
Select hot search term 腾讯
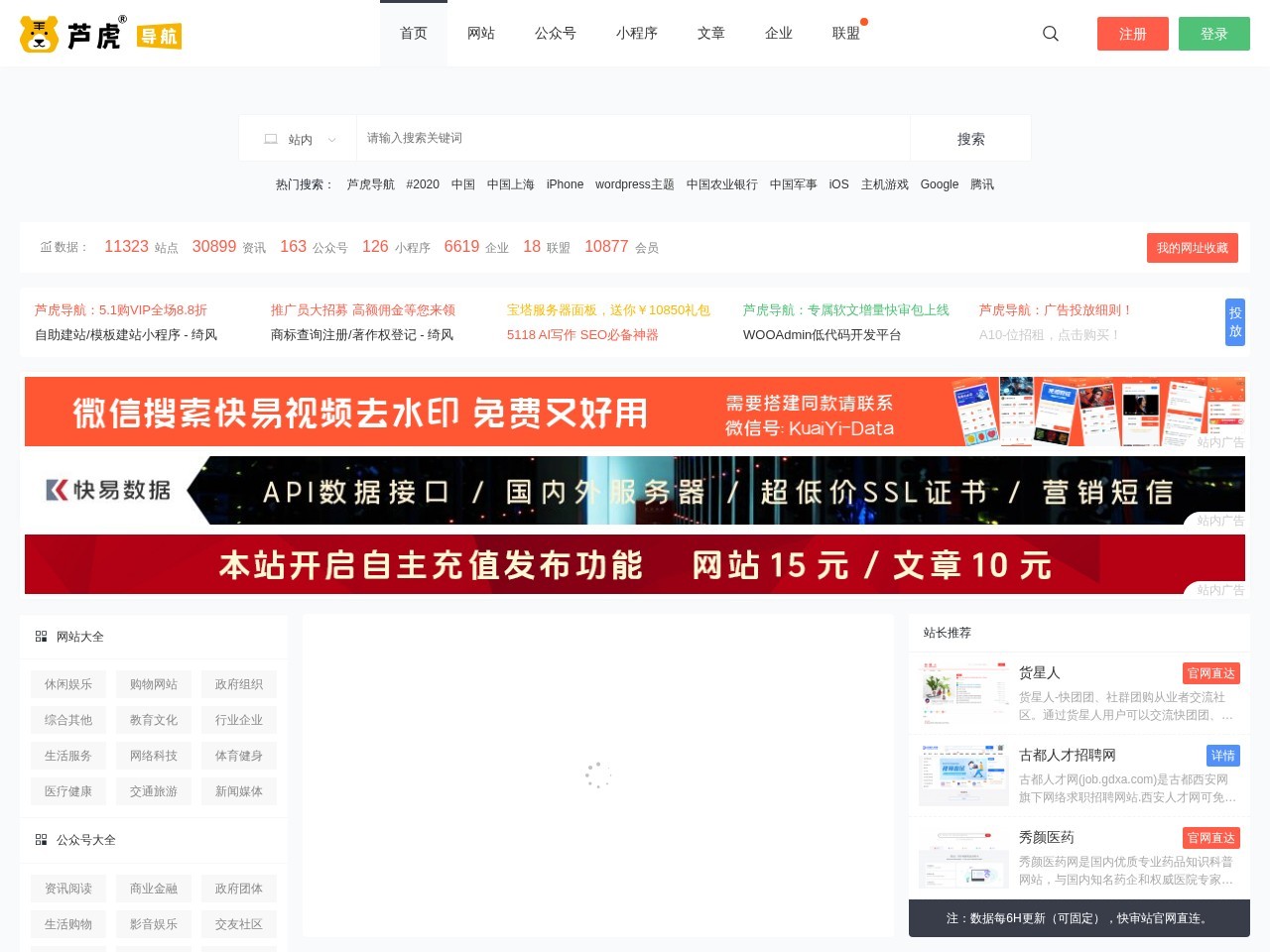point(982,184)
